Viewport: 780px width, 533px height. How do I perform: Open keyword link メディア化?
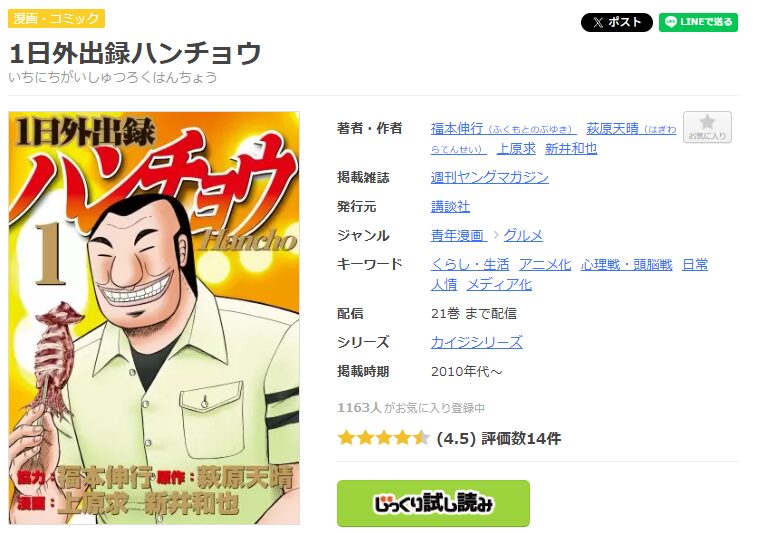click(x=499, y=284)
